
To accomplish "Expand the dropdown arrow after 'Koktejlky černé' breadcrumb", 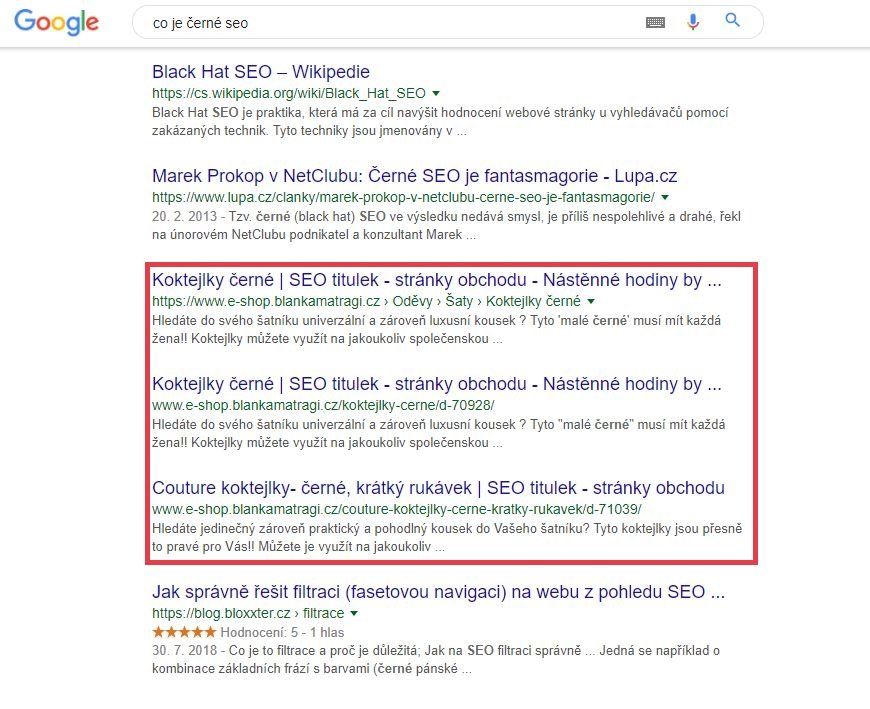I will (x=591, y=301).
